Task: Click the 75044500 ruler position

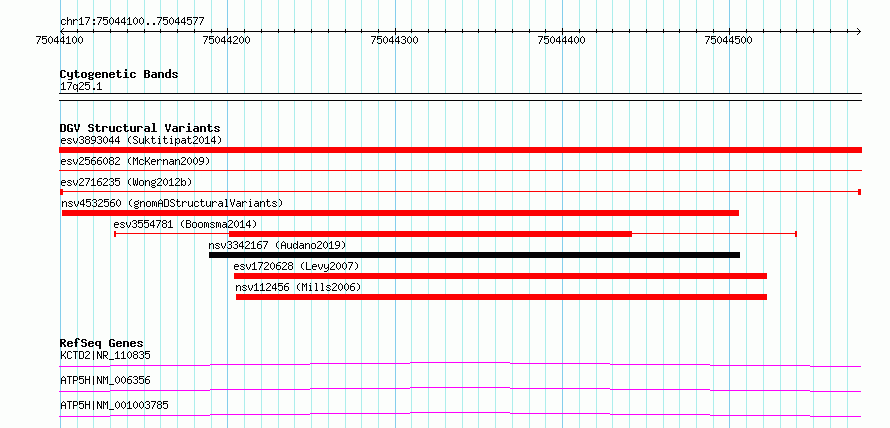Action: (729, 40)
